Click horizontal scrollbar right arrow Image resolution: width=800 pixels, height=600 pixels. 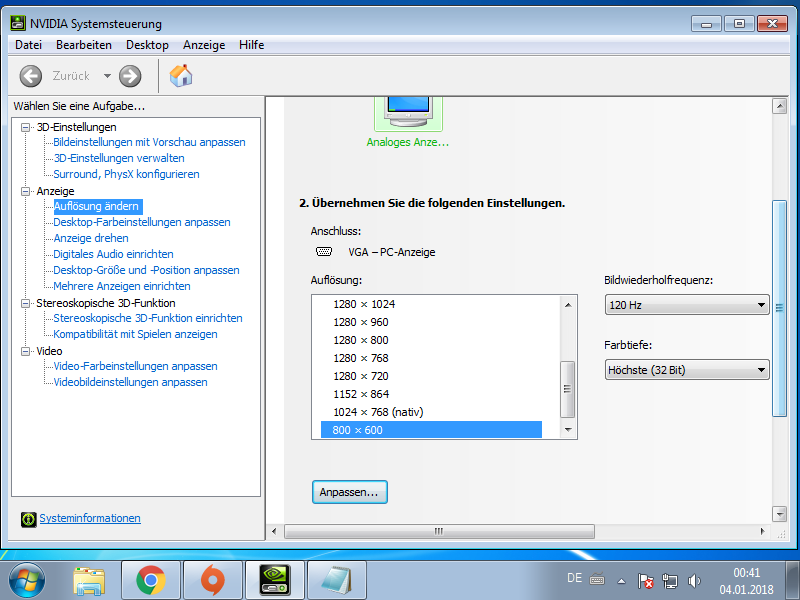coord(762,531)
